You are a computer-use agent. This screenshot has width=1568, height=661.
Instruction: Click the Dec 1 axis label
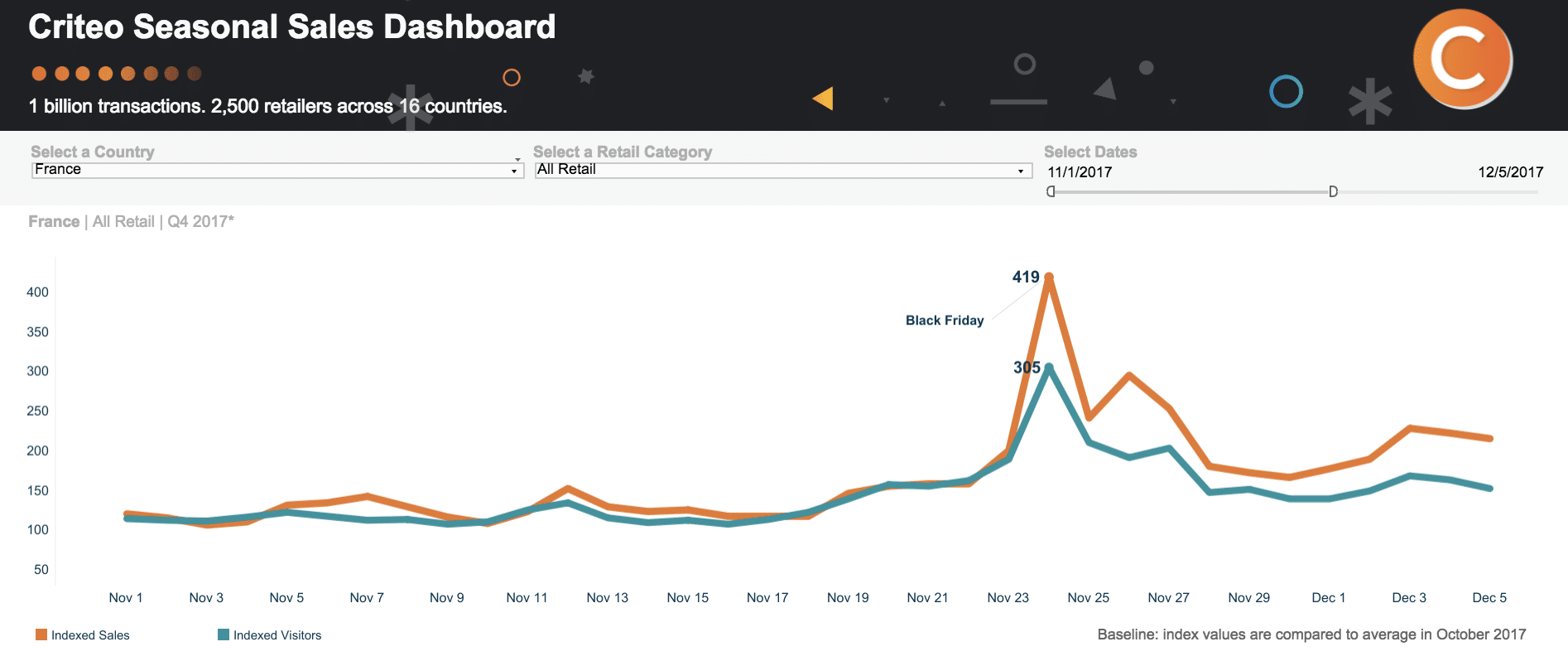[1329, 598]
